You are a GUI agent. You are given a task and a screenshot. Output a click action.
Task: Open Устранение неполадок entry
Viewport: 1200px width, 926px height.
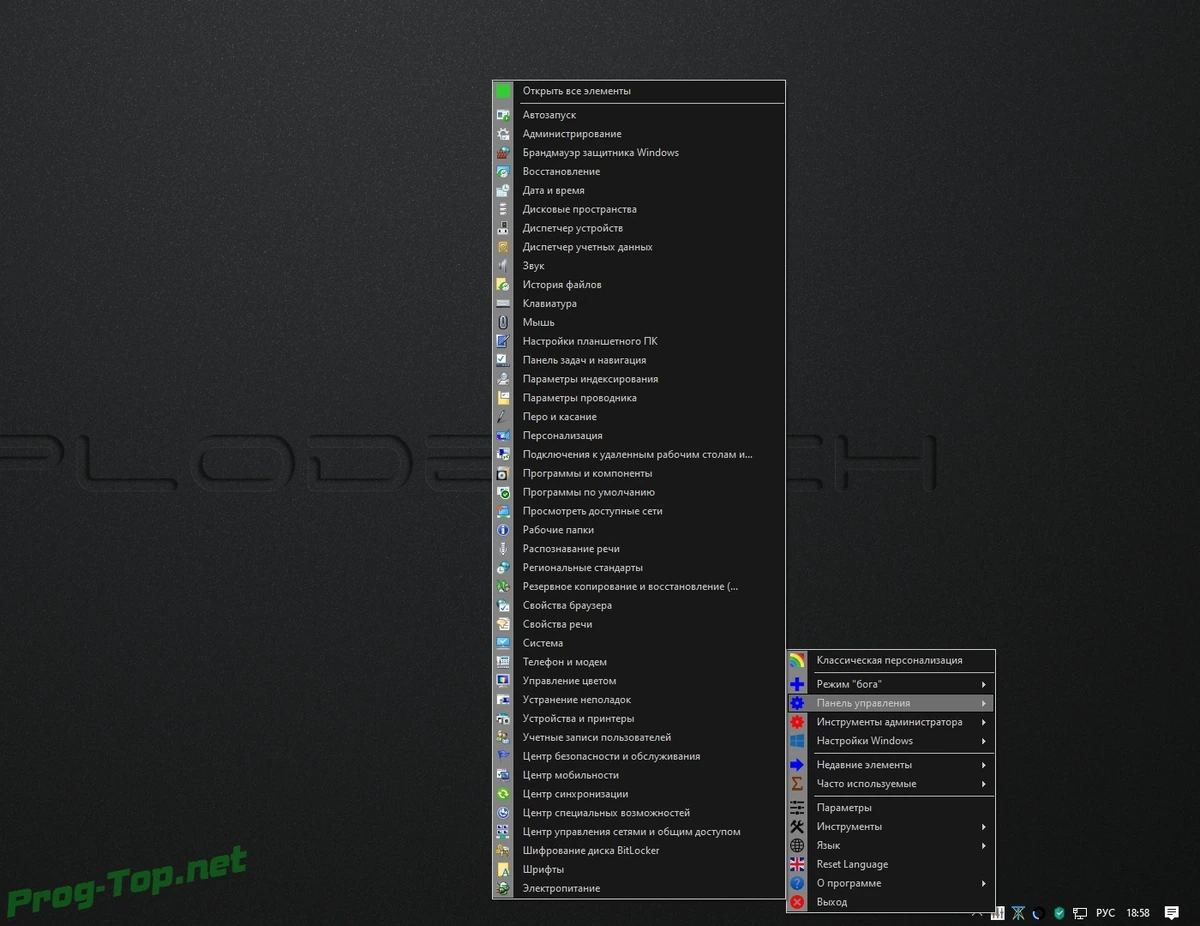tap(639, 700)
